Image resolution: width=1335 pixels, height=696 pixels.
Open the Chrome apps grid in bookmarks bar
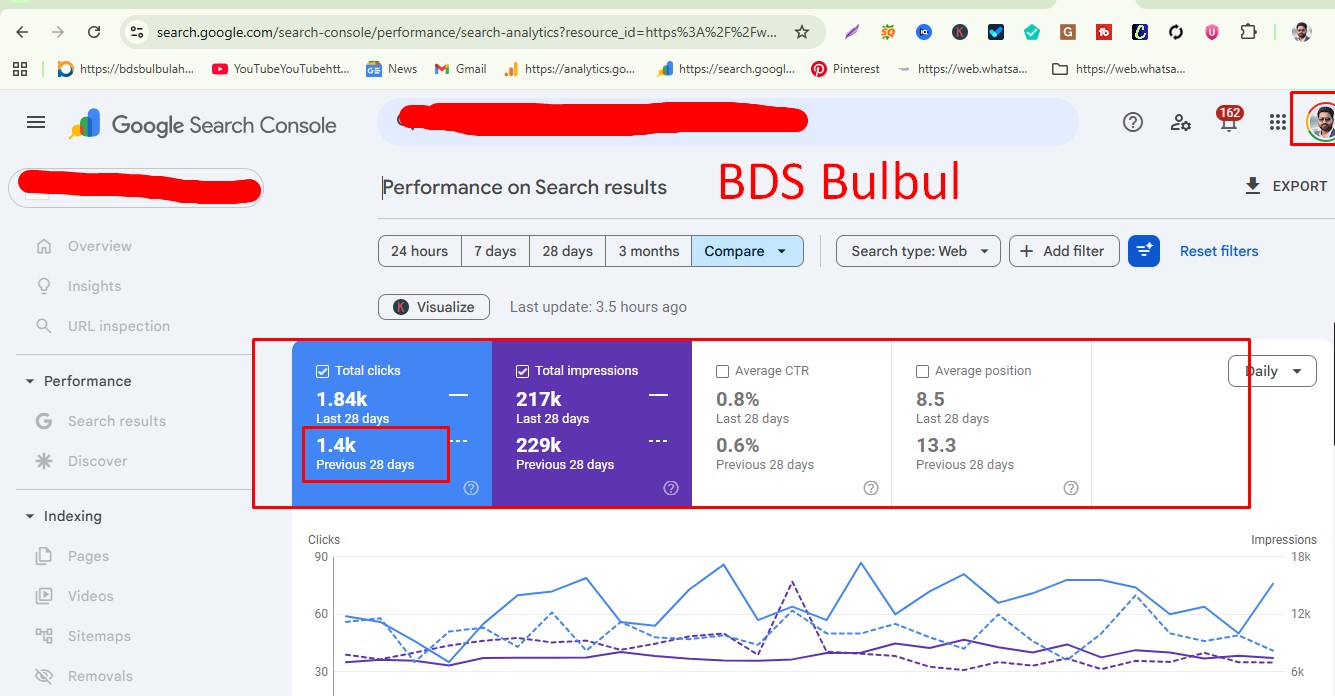coord(20,69)
